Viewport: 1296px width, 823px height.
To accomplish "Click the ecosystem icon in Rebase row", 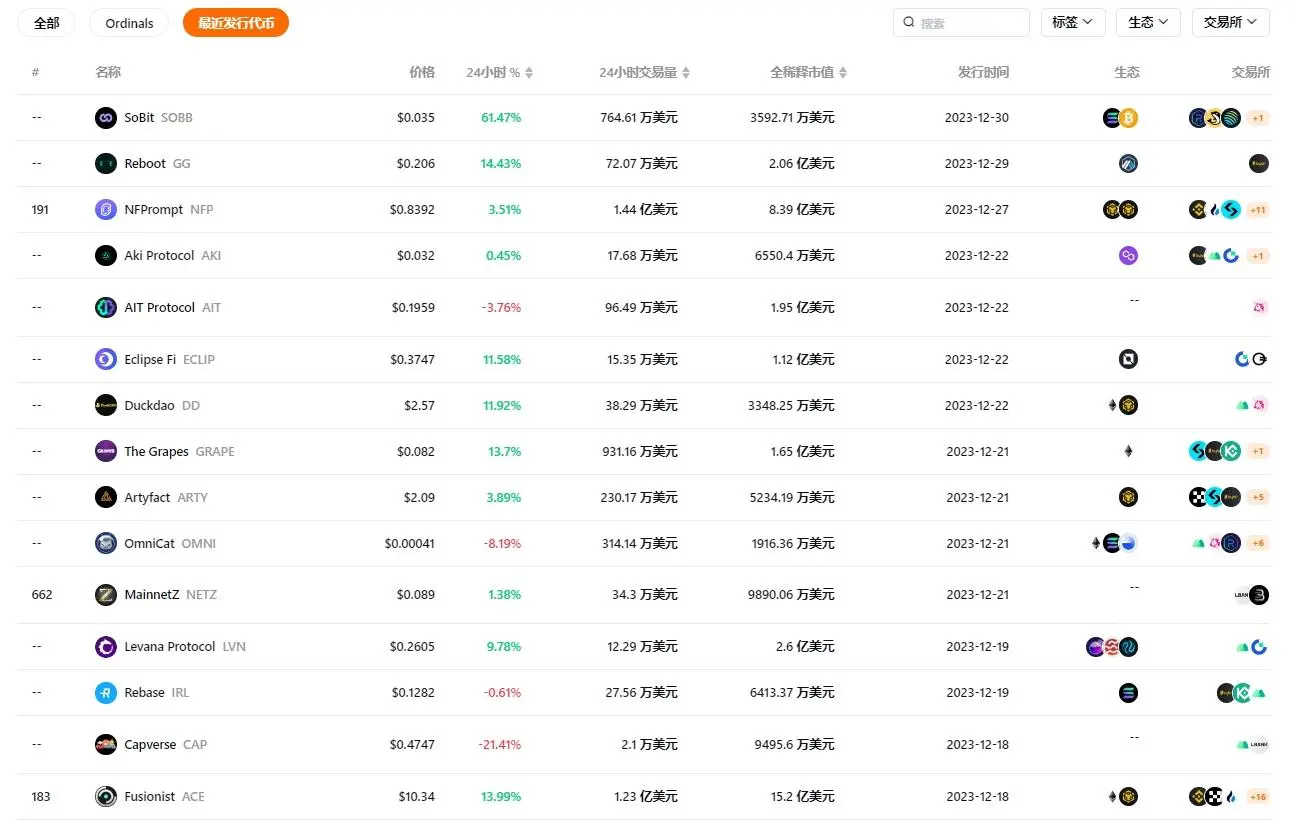I will point(1129,693).
